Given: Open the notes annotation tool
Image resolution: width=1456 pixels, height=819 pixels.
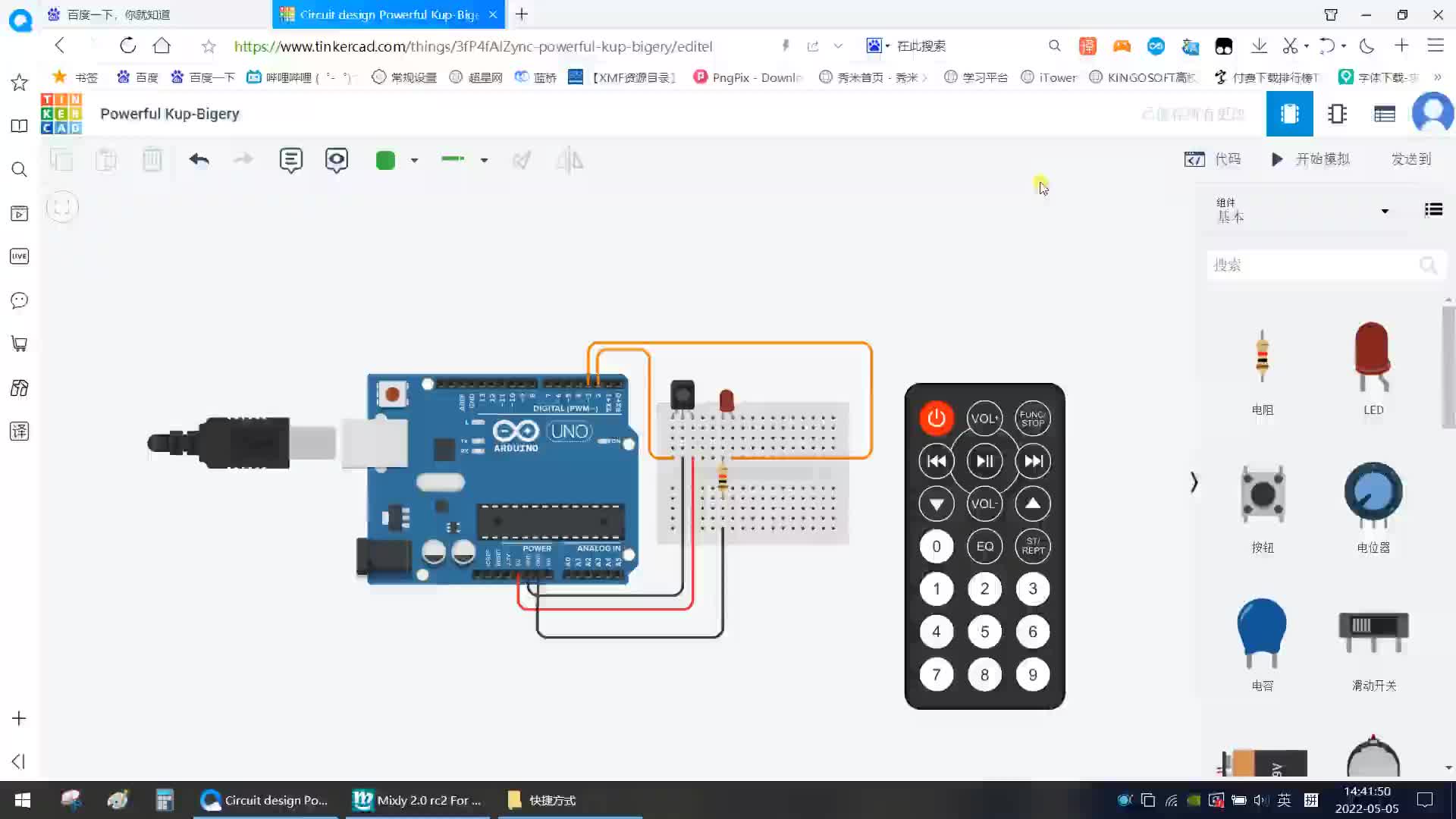Looking at the screenshot, I should pos(290,160).
